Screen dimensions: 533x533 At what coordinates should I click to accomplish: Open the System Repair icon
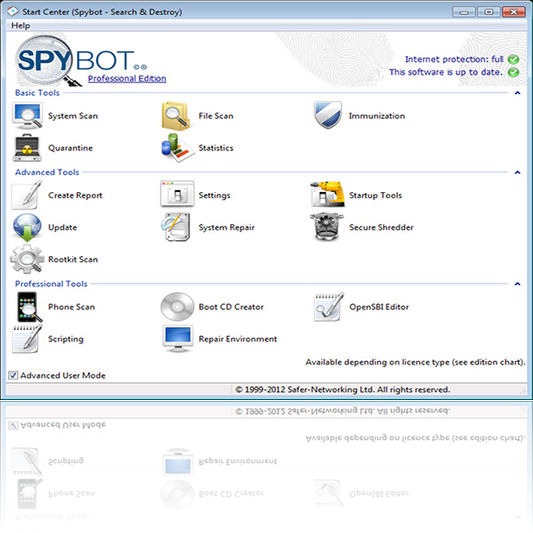coord(175,227)
